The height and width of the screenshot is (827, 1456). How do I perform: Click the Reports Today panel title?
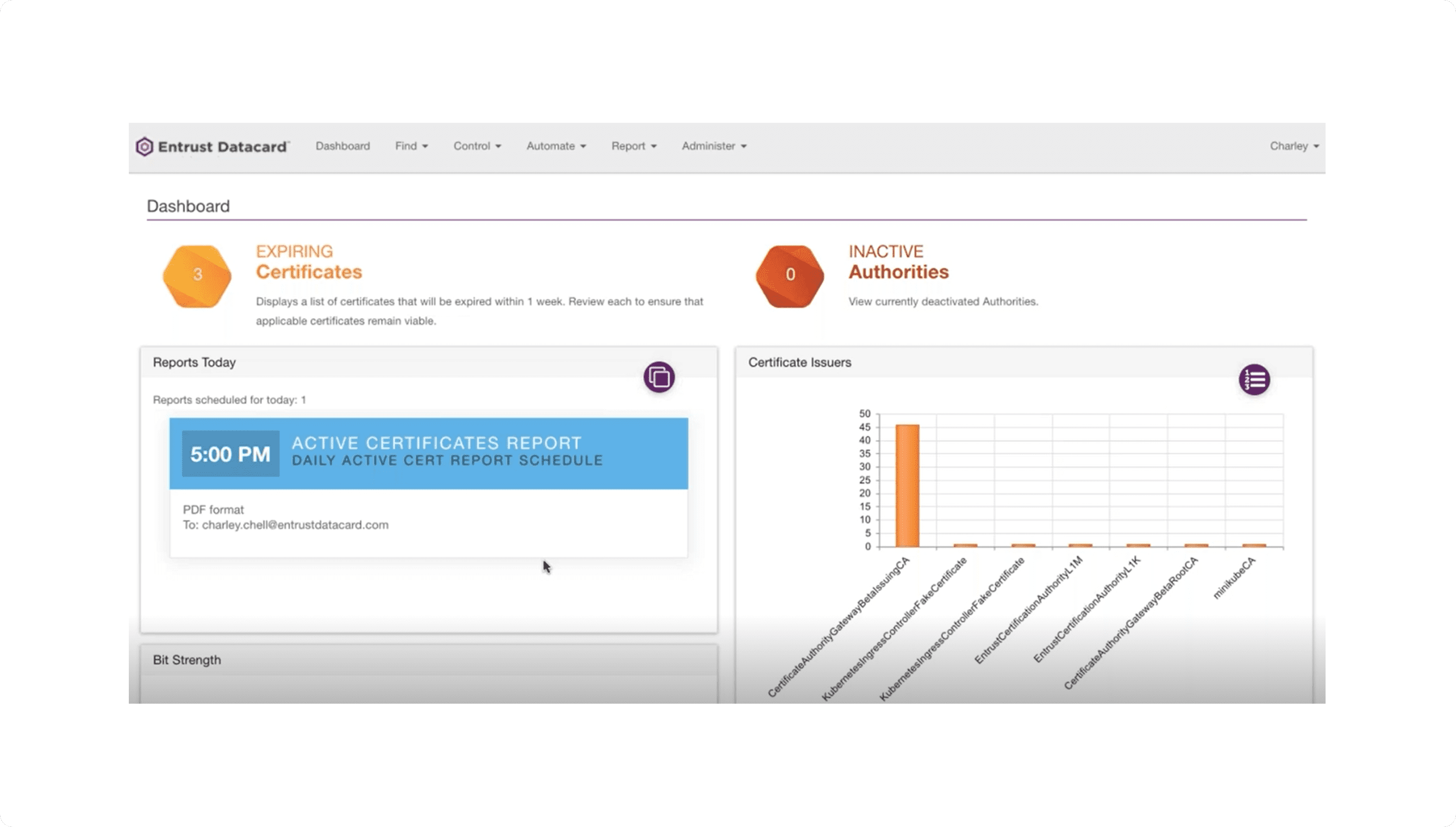point(194,362)
